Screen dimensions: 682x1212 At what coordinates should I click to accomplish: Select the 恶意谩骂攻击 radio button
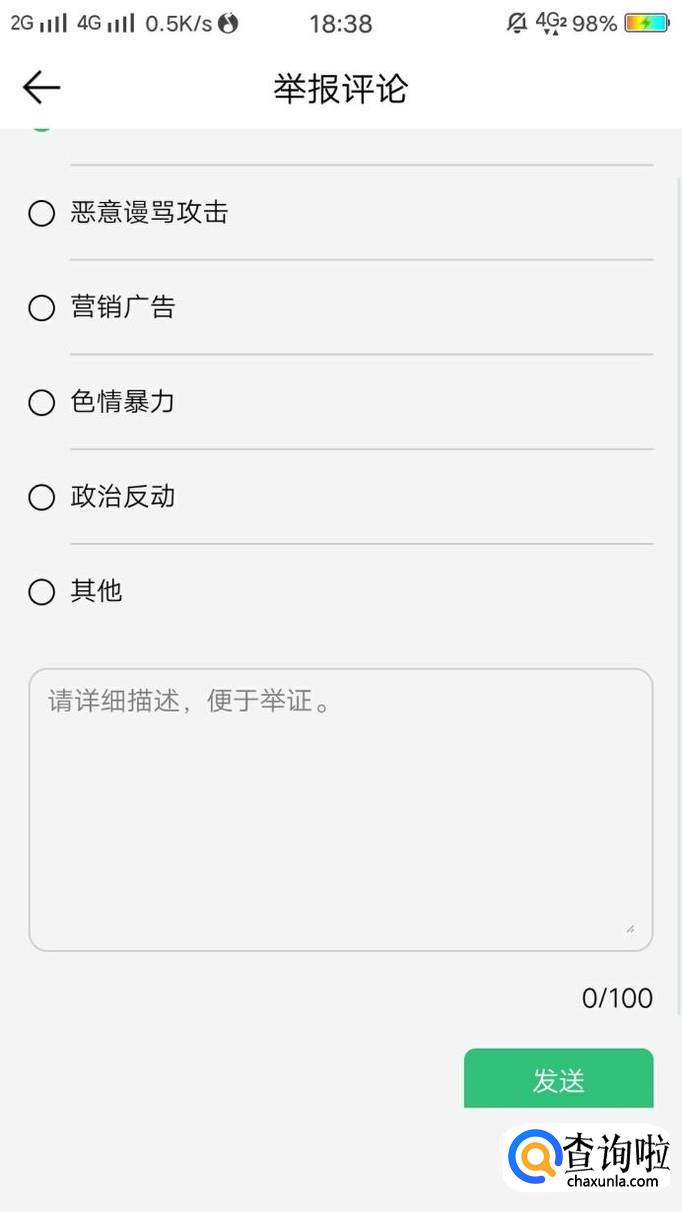pos(41,213)
